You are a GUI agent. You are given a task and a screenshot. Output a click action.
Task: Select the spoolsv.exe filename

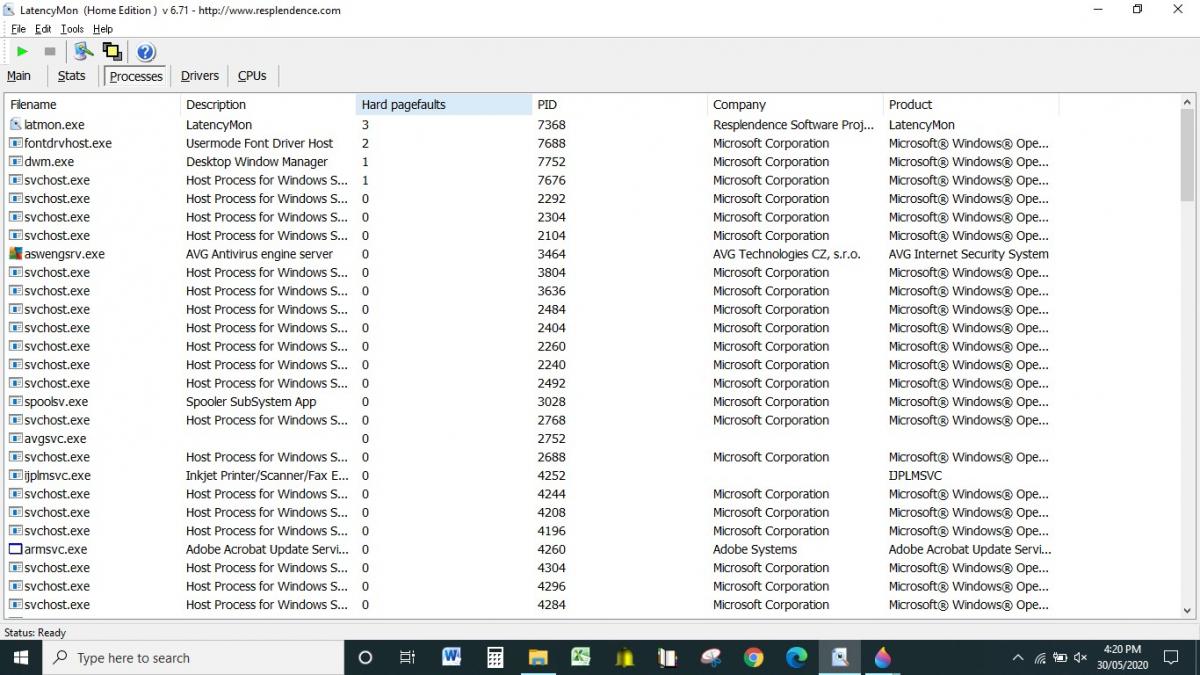coord(56,402)
